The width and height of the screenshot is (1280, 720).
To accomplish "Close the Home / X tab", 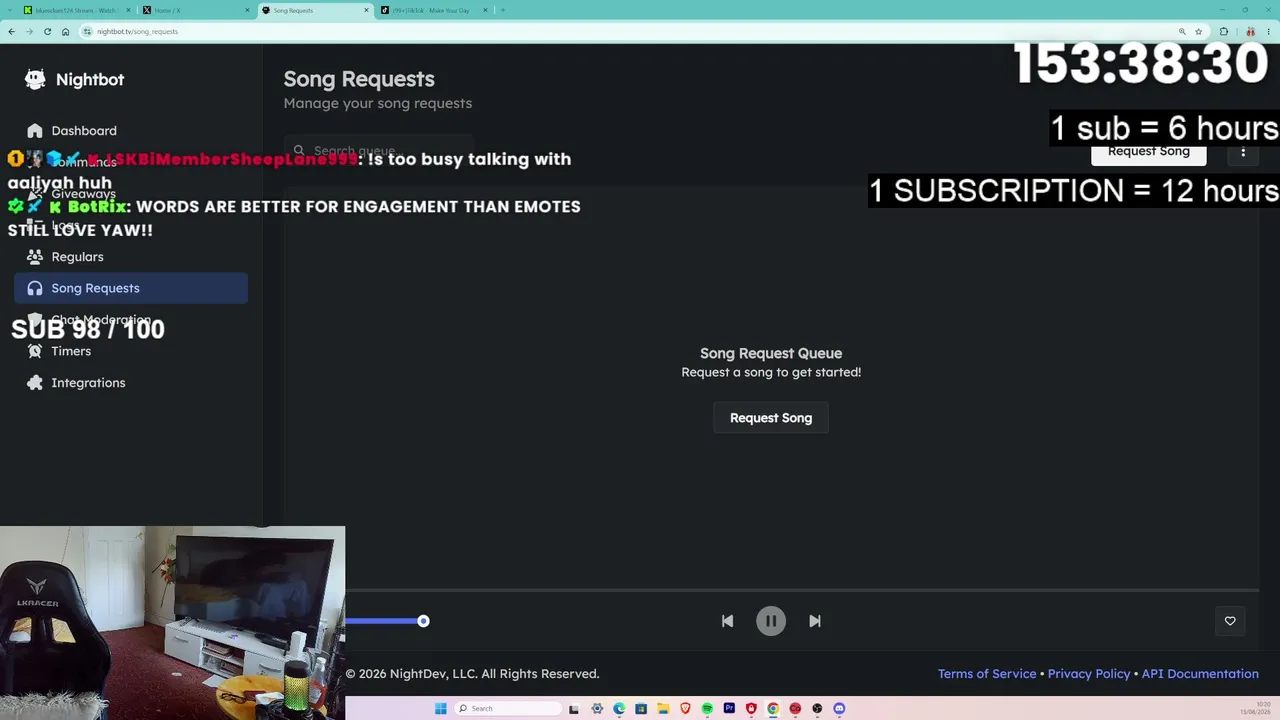I will click(x=247, y=10).
